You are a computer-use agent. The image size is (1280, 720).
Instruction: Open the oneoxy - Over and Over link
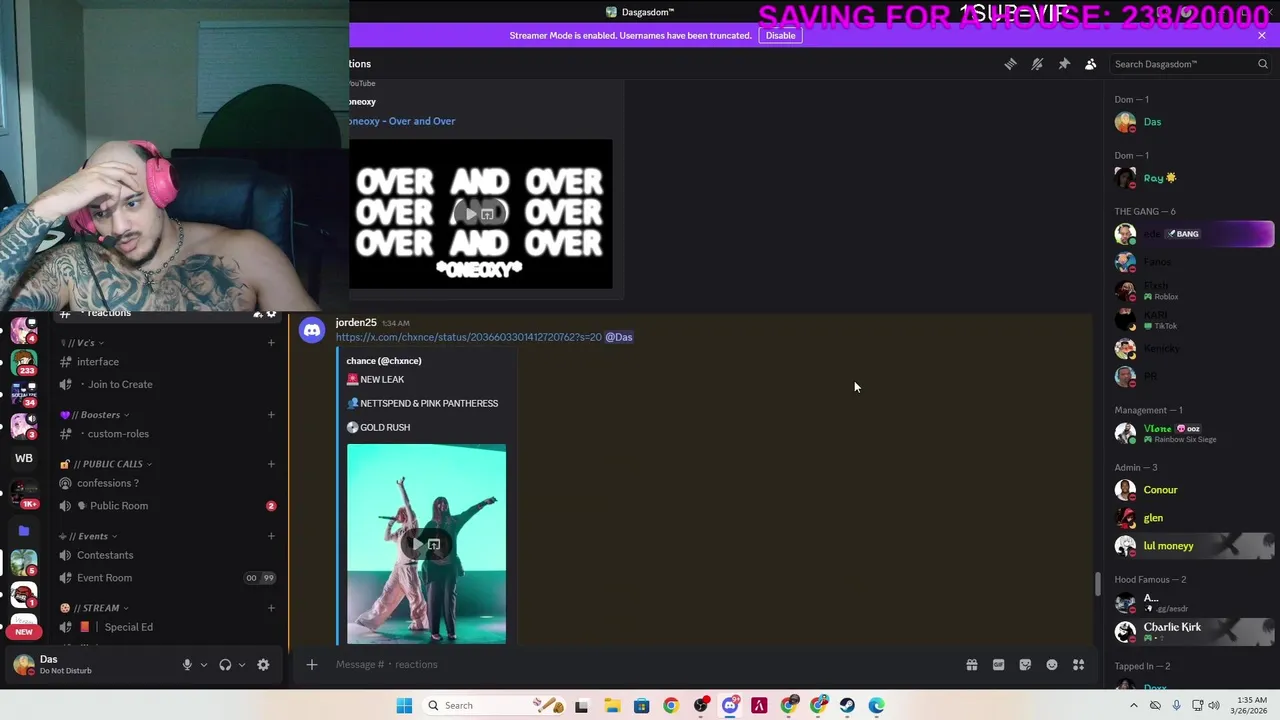[402, 121]
